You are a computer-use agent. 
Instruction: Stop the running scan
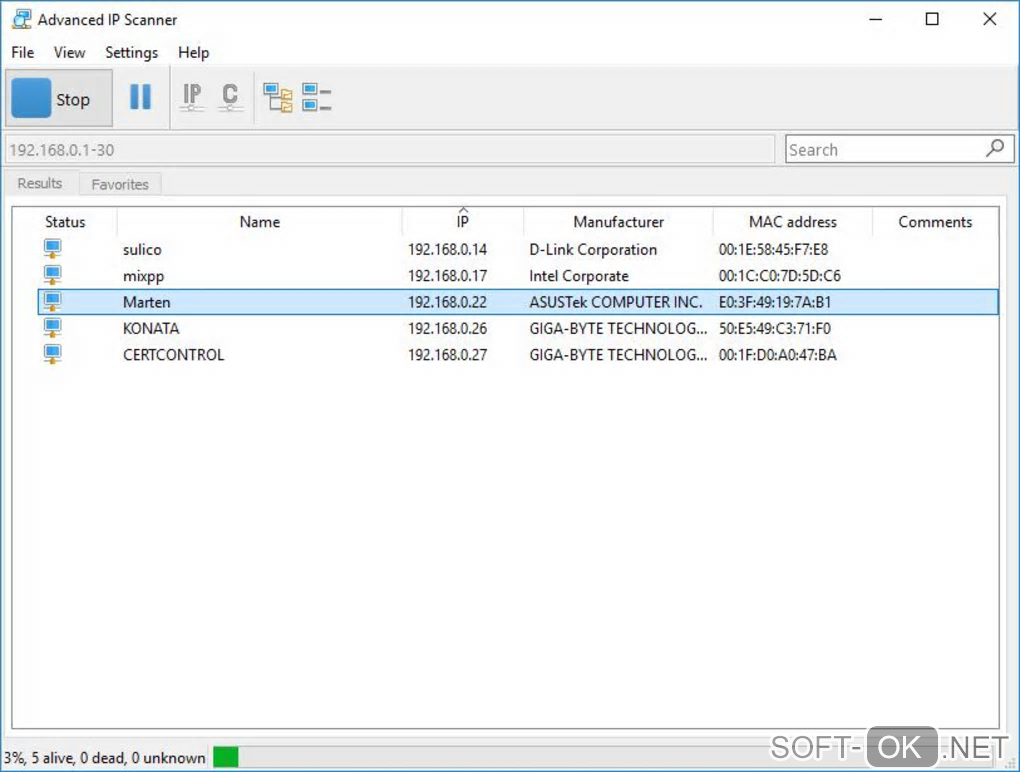click(x=59, y=99)
